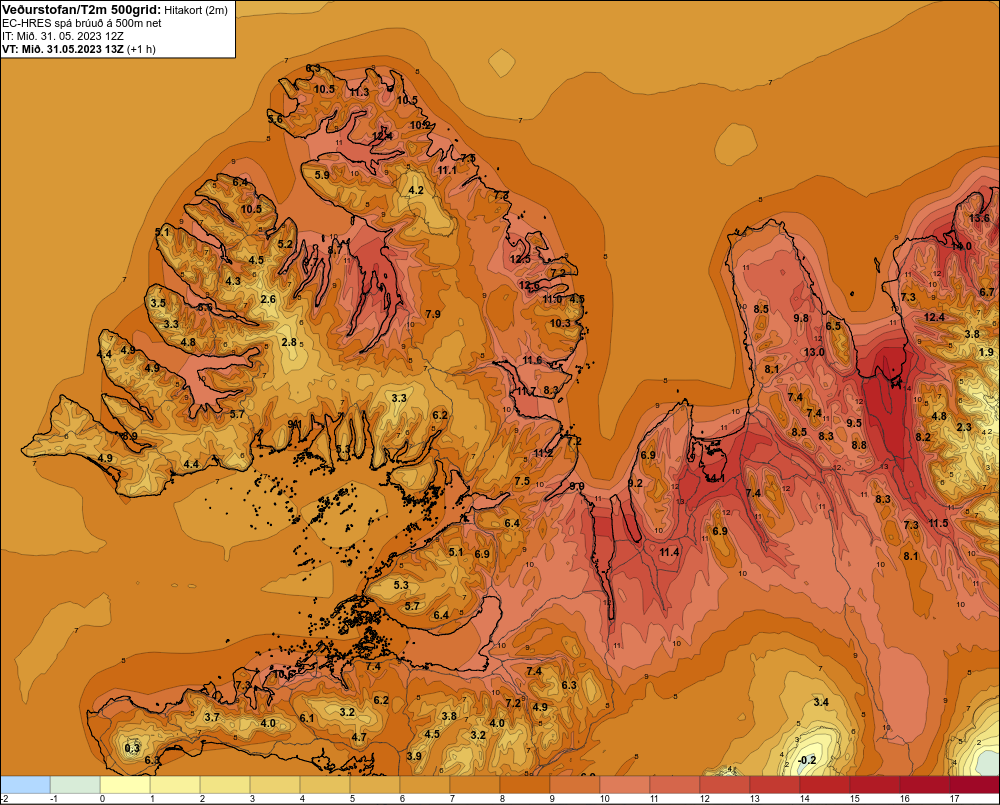Click the 11.0 temperature value
The width and height of the screenshot is (1000, 805).
(552, 299)
